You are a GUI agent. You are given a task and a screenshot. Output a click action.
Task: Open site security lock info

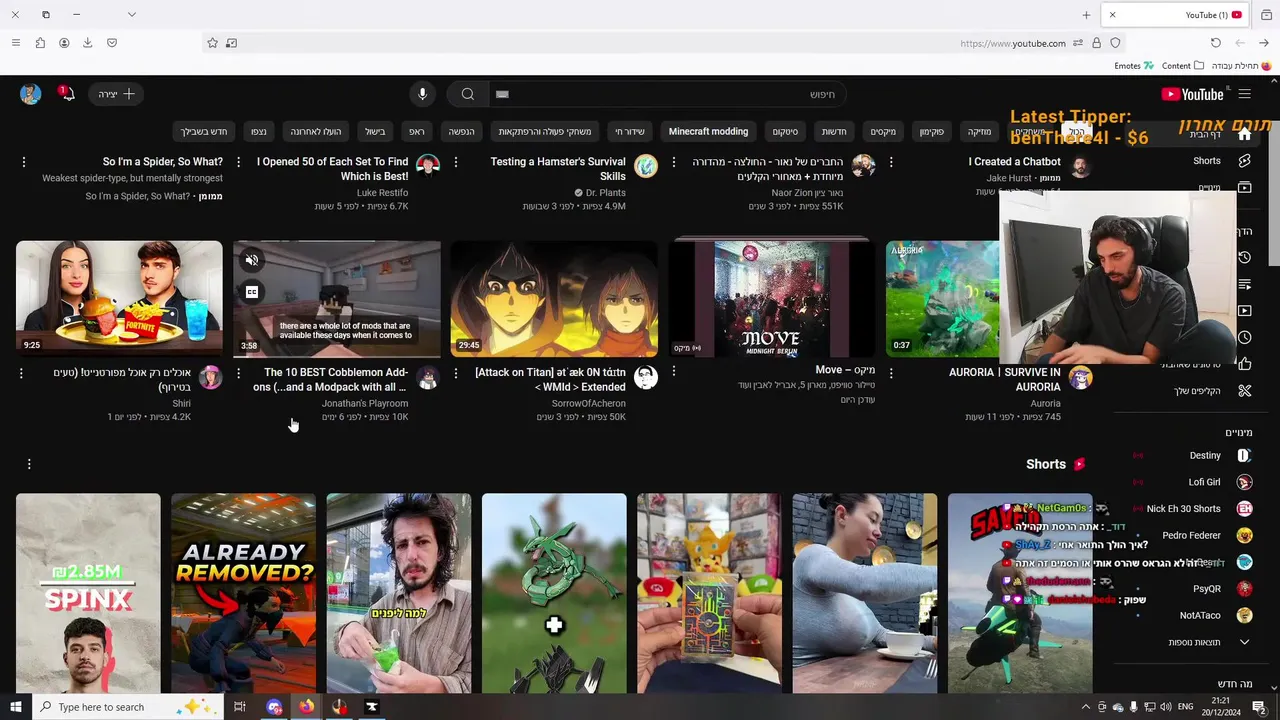tap(1096, 43)
